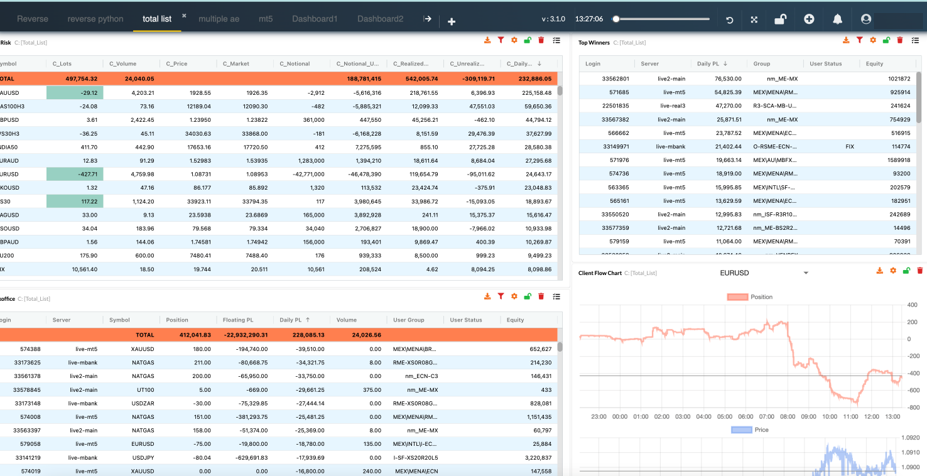
Task: Open Backoffice panel settings gear
Action: click(x=514, y=297)
